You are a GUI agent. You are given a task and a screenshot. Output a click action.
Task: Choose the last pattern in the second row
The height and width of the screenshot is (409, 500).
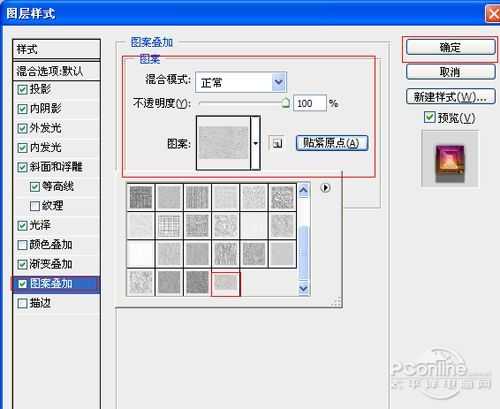[282, 226]
